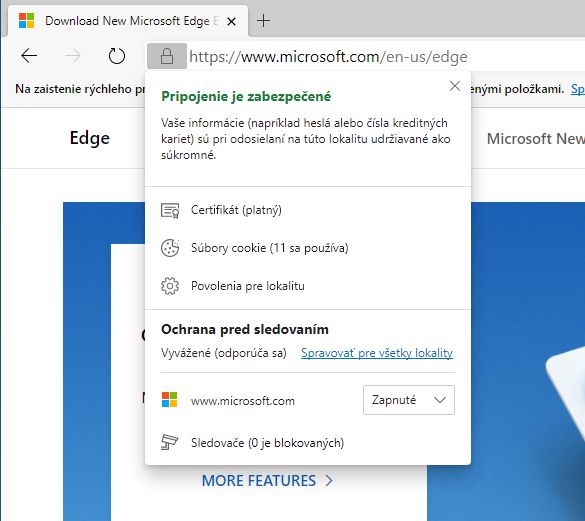Go back with the back arrow
Viewport: 585px width, 521px height.
[29, 56]
